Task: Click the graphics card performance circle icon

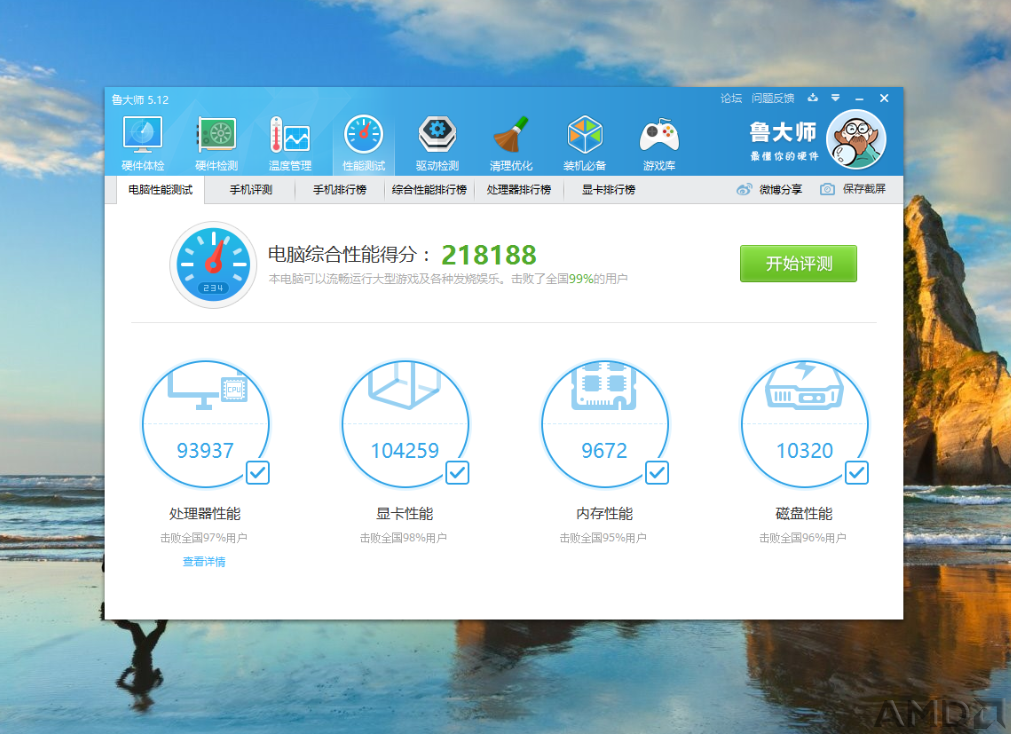Action: 405,423
